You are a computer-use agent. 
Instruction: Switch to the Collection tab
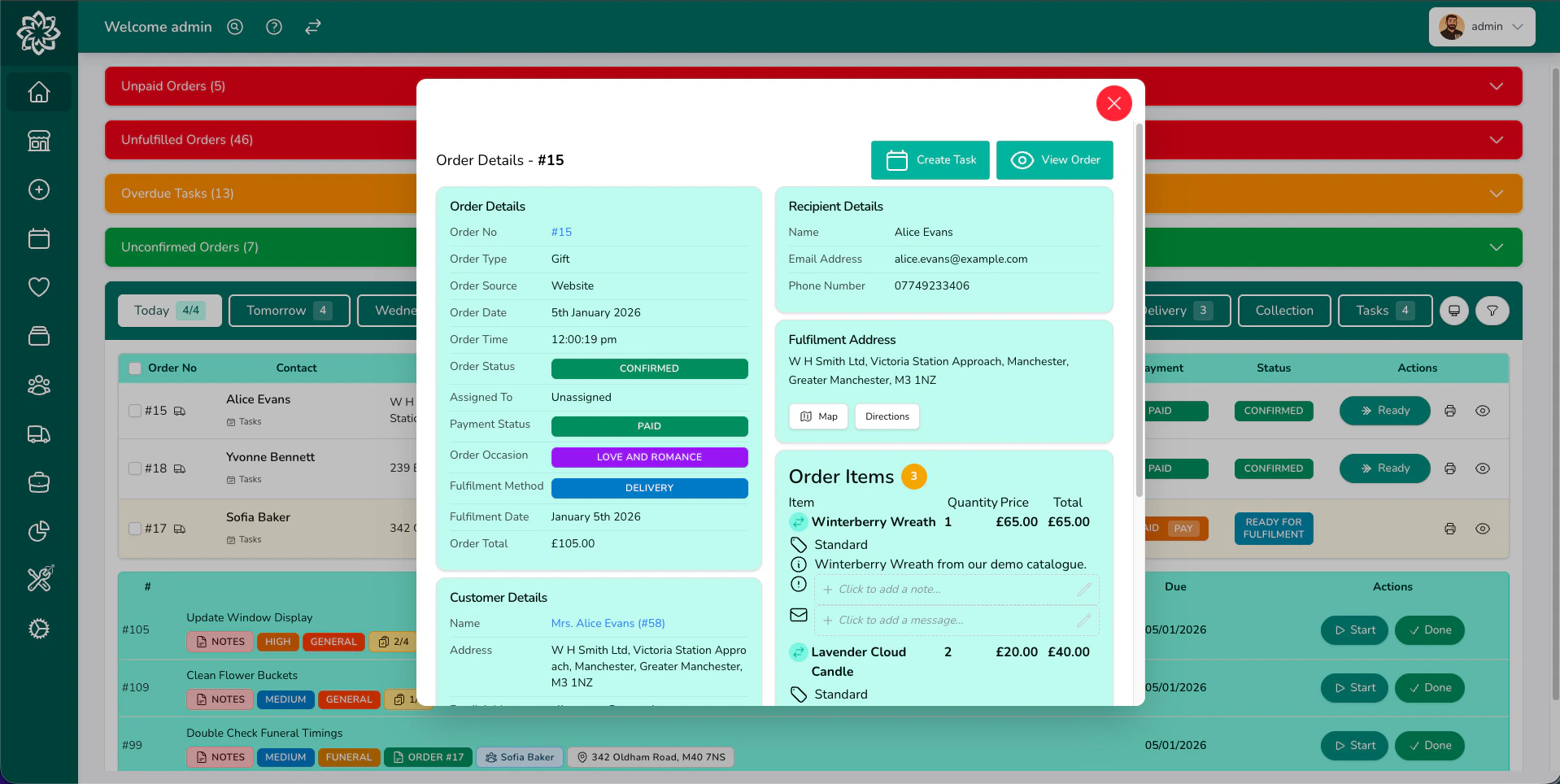1283,311
